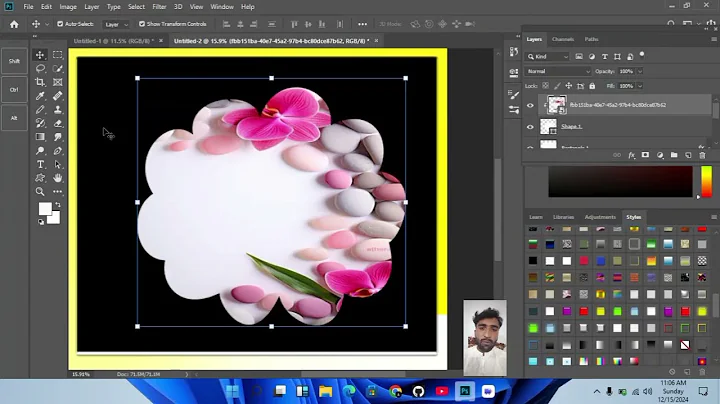Toggle lock transparent pixels
Image resolution: width=720 pixels, height=404 pixels.
coord(546,86)
